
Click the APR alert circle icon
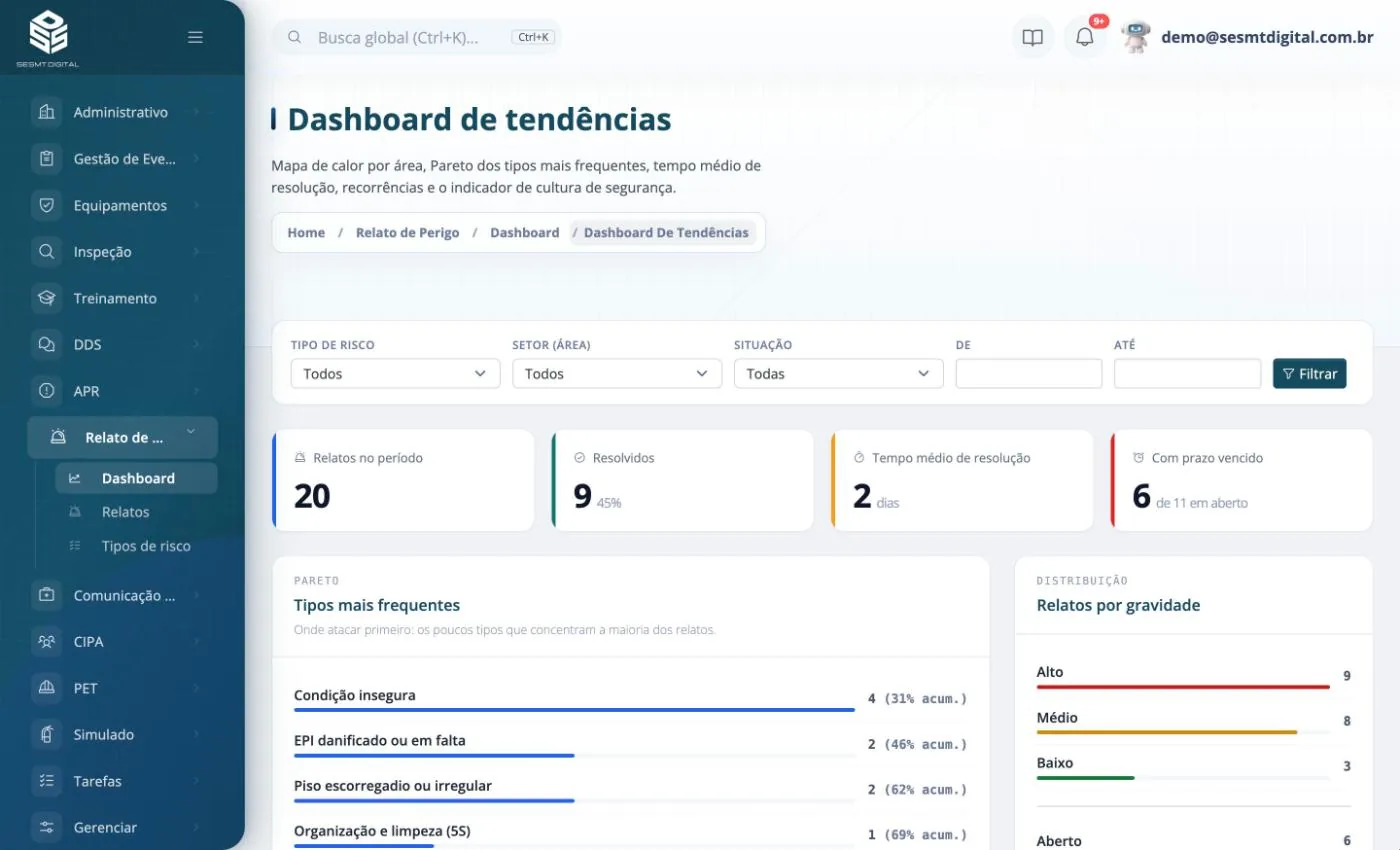(46, 391)
